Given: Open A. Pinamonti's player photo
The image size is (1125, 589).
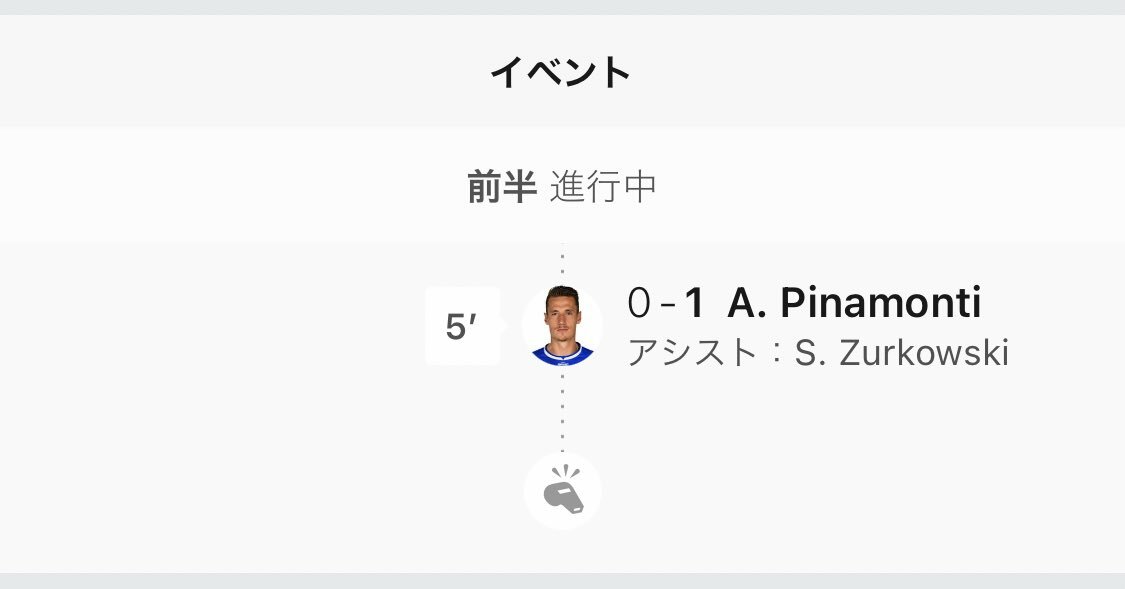Looking at the screenshot, I should (x=562, y=326).
